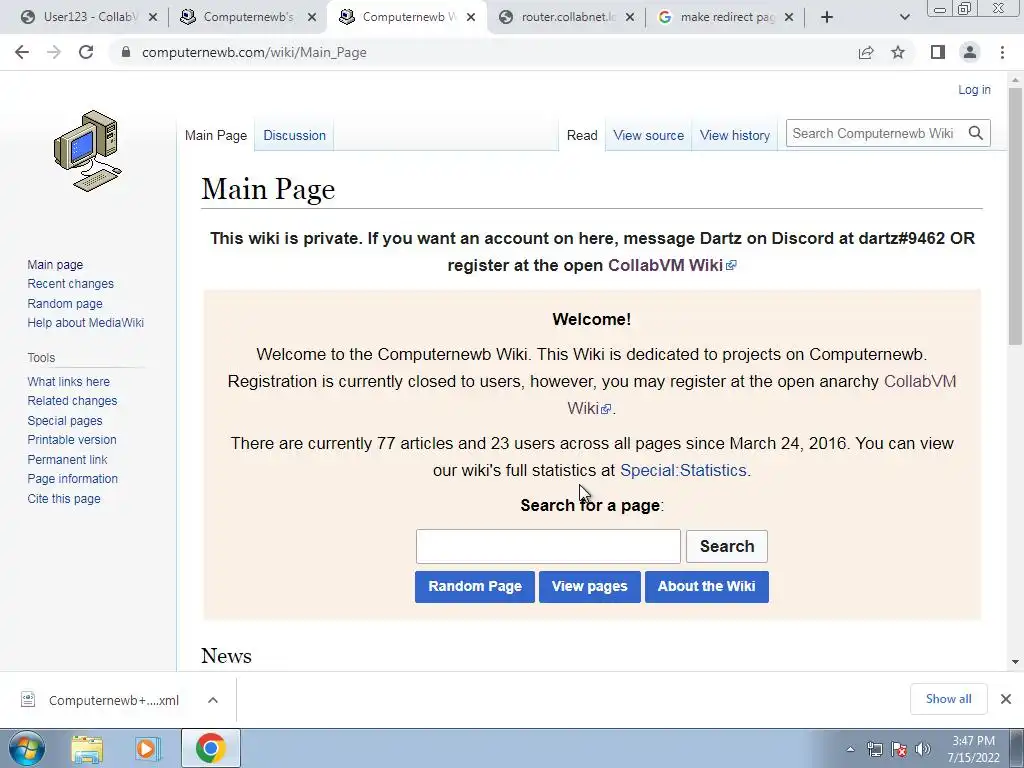Open Windows Explorer from the taskbar
Image resolution: width=1024 pixels, height=768 pixels.
[87, 748]
